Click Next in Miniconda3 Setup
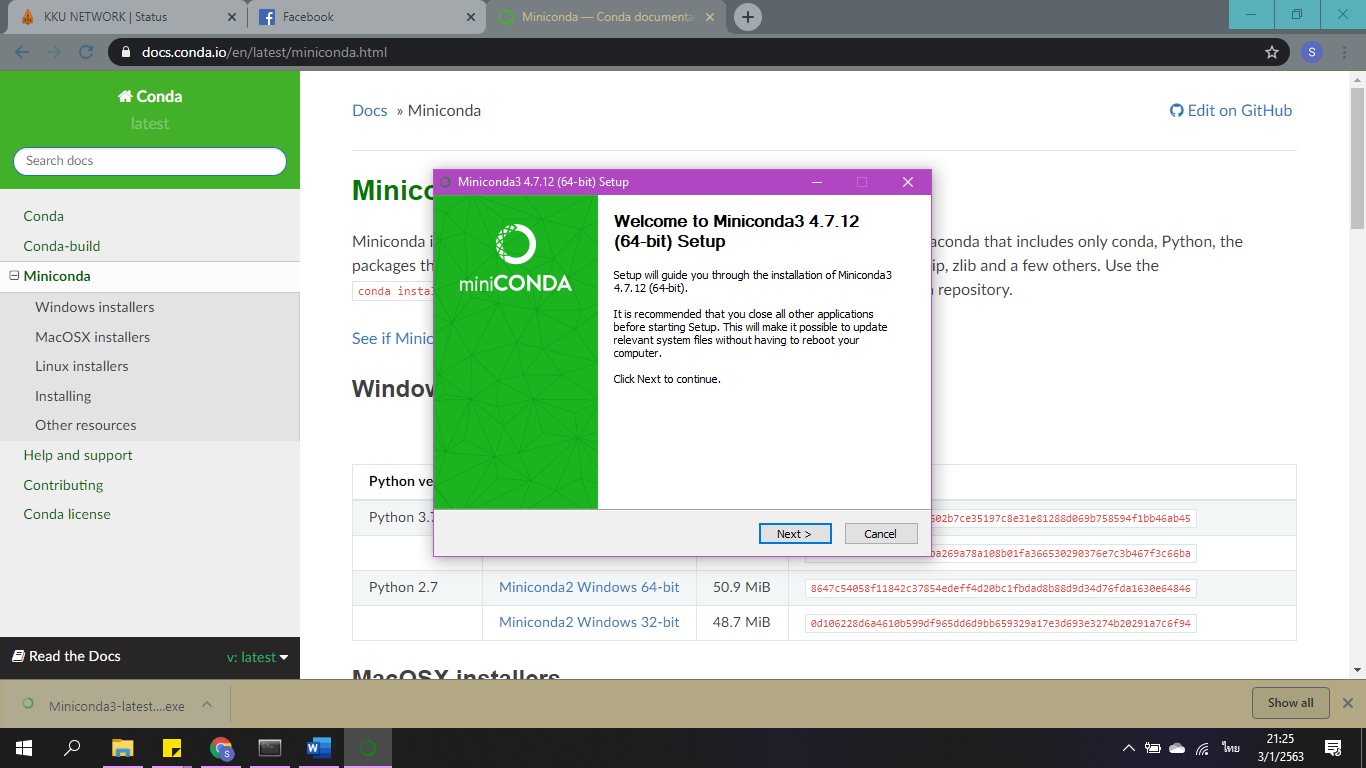This screenshot has height=768, width=1366. click(795, 534)
